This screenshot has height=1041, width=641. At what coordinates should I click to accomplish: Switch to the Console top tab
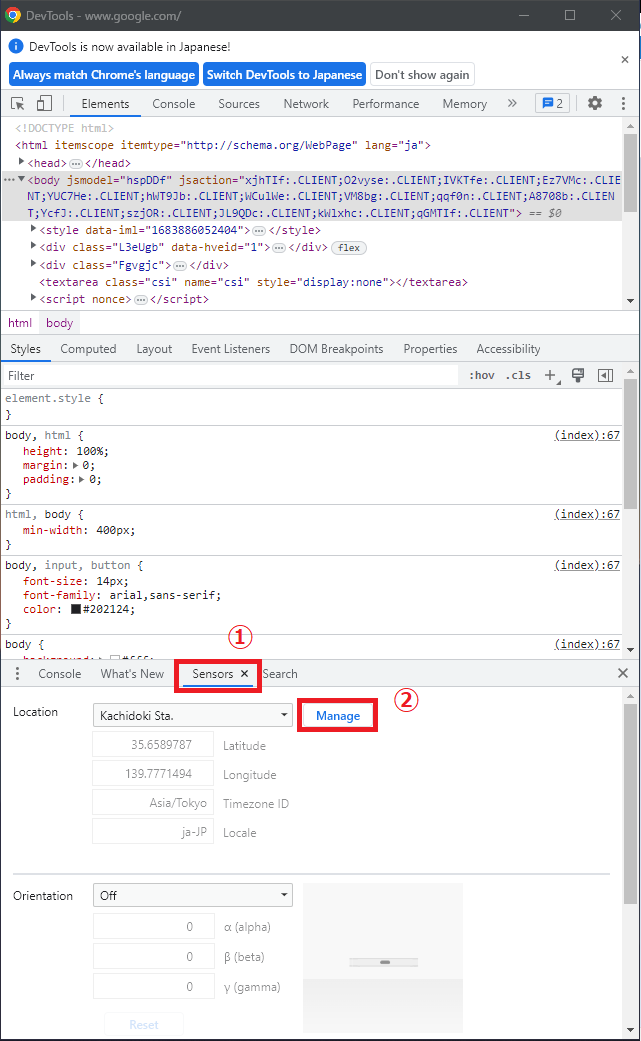click(174, 104)
